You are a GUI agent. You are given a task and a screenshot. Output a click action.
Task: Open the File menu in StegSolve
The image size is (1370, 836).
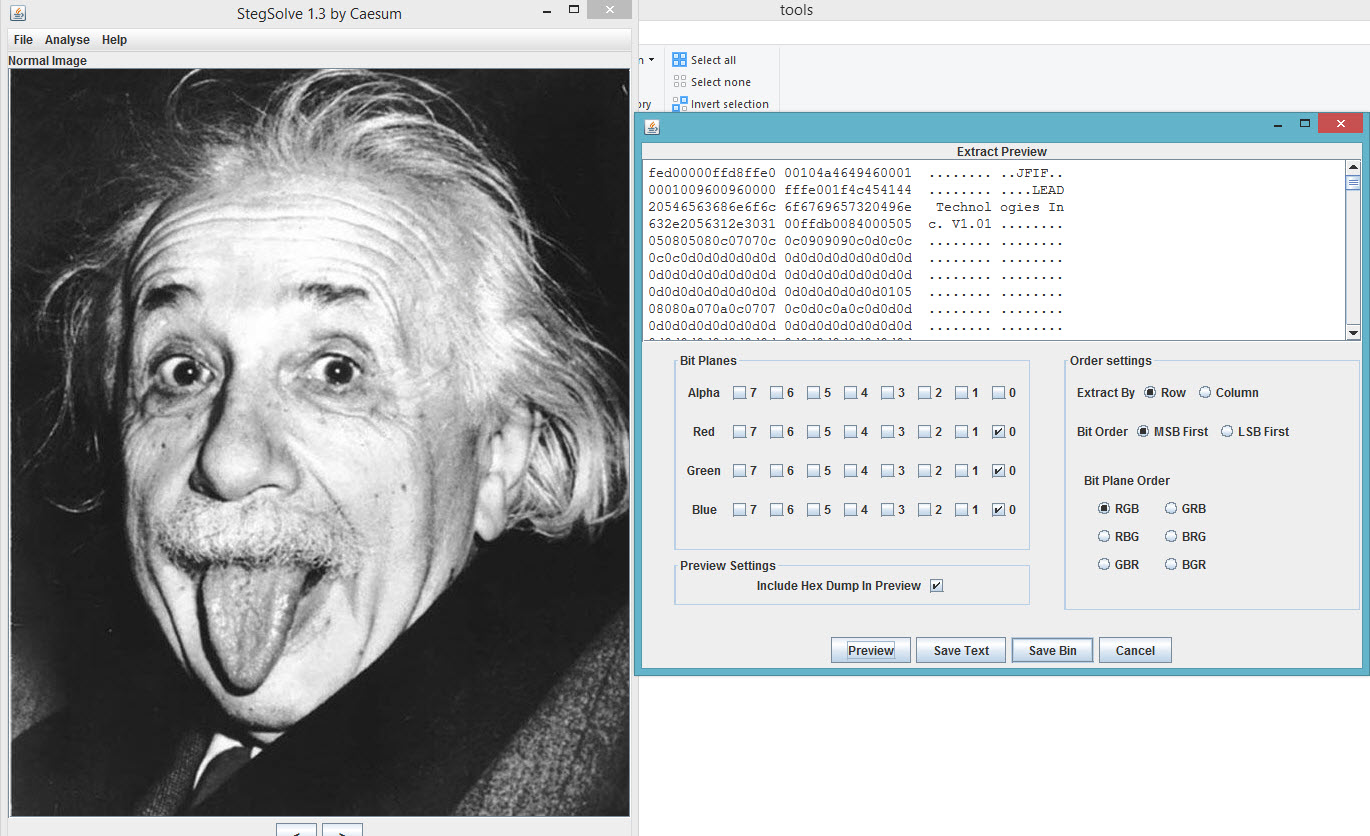pyautogui.click(x=23, y=40)
